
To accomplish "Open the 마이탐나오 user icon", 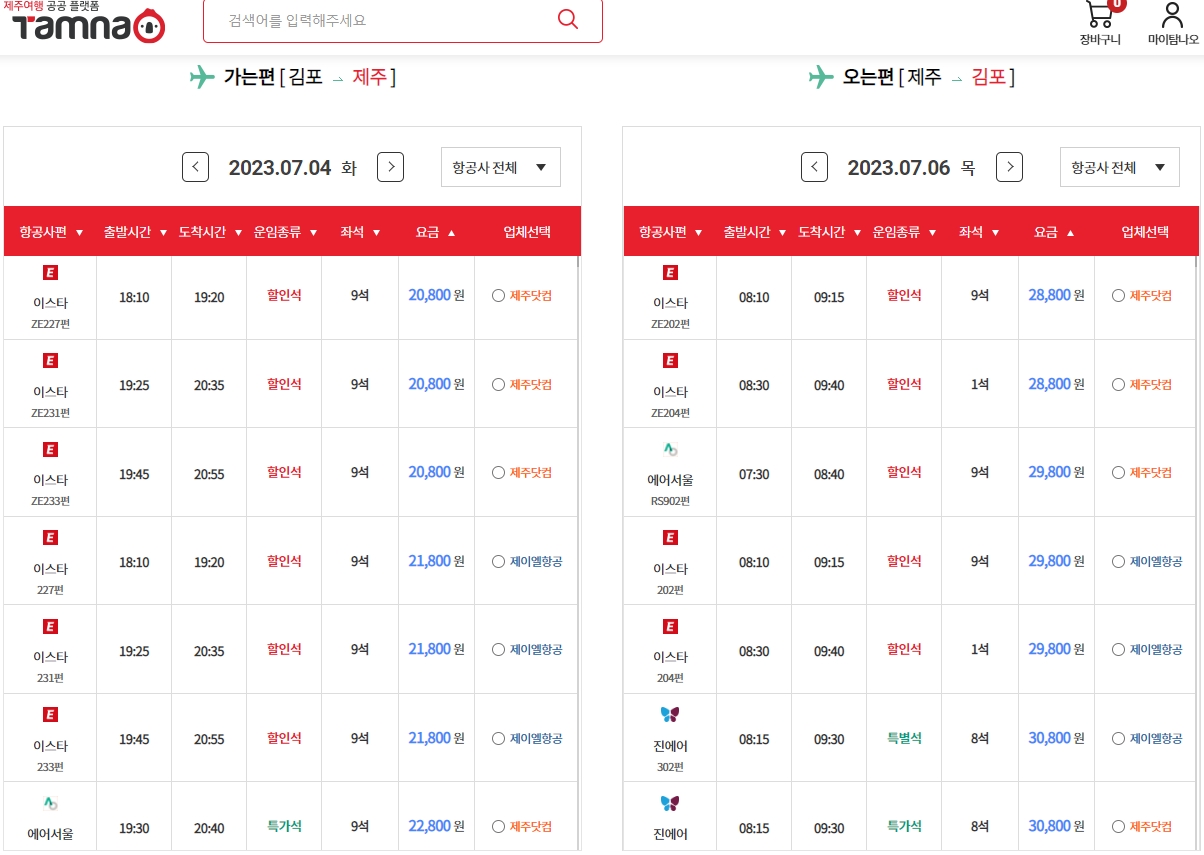I will click(1172, 15).
